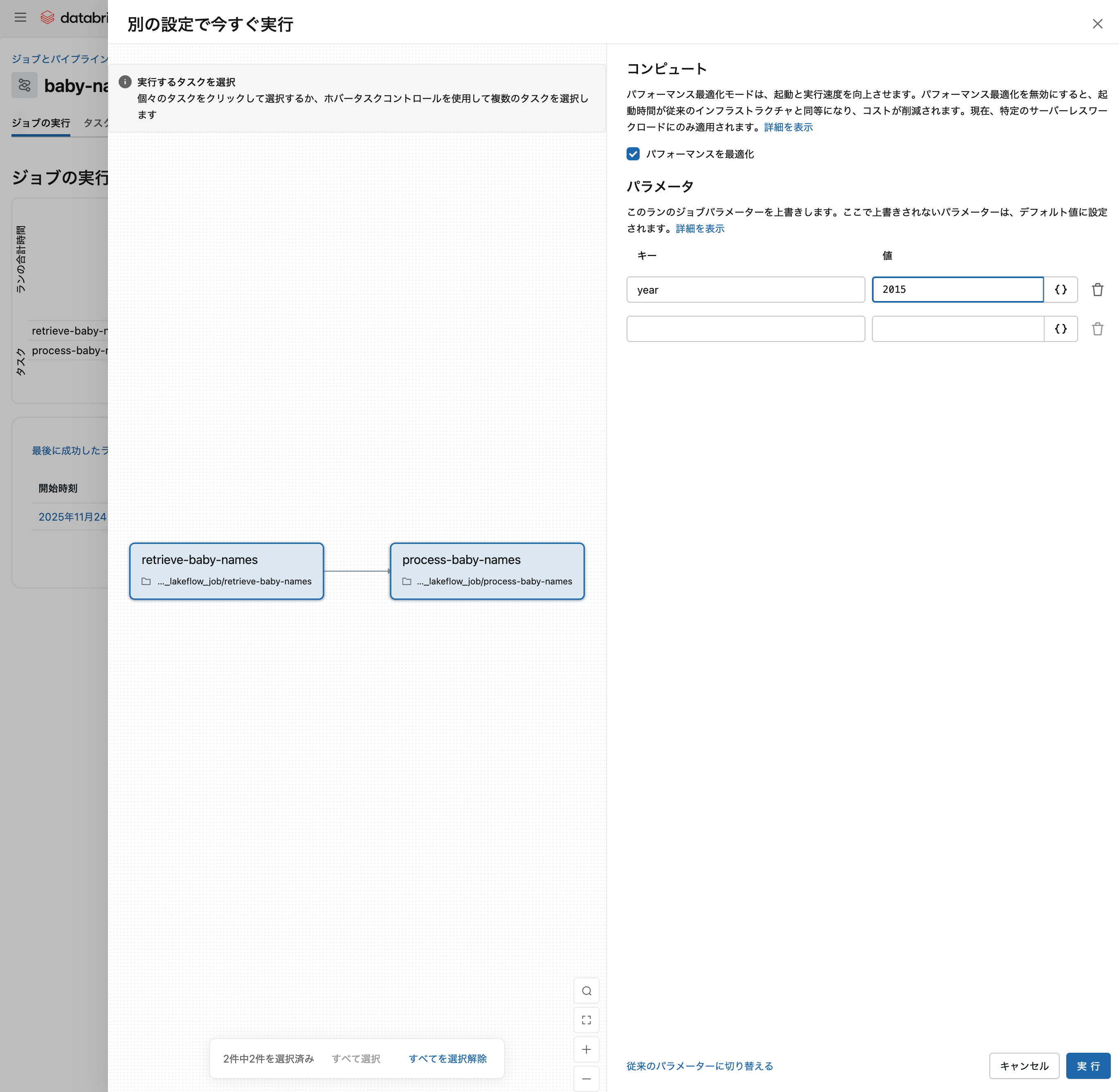
Task: Fit the task graph to view
Action: [x=586, y=1020]
